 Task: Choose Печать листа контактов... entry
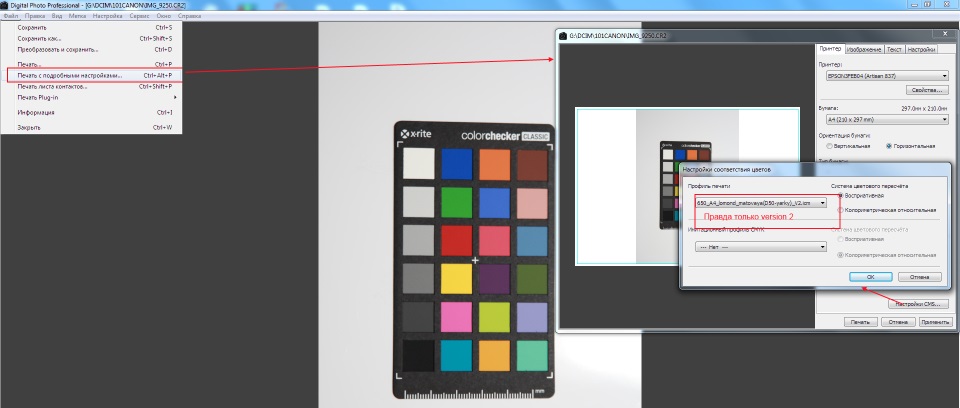point(91,86)
